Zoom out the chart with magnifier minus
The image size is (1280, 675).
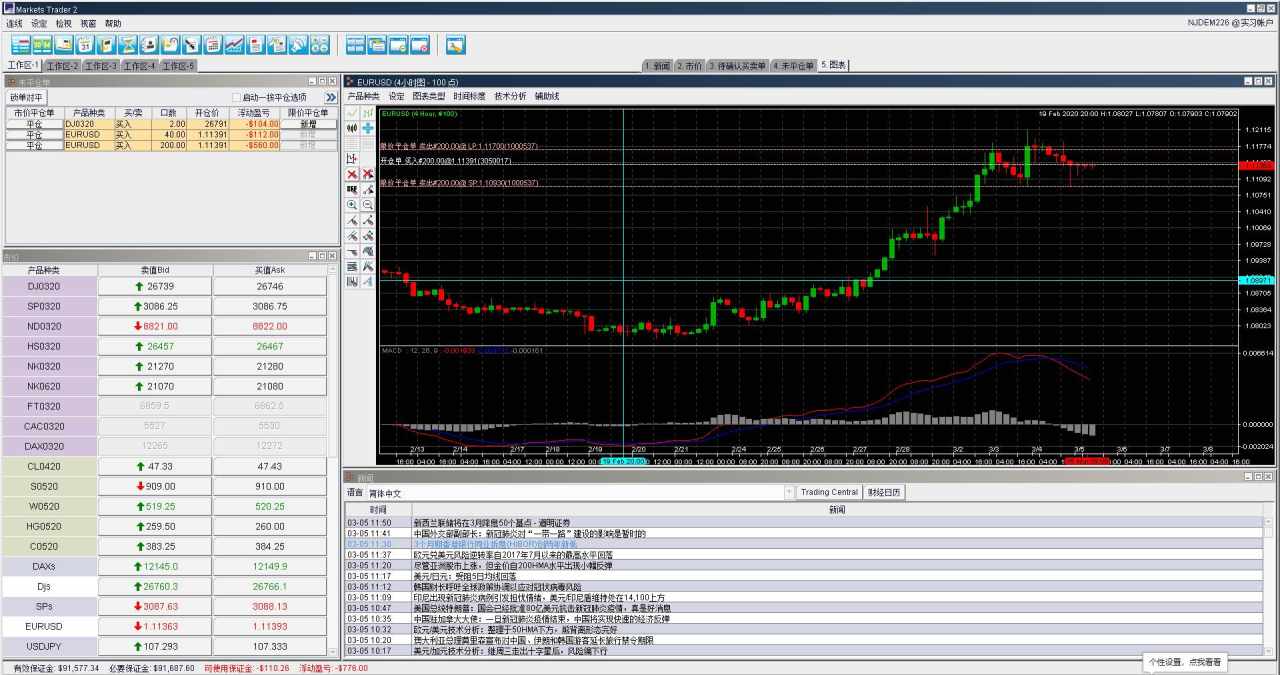pyautogui.click(x=368, y=204)
